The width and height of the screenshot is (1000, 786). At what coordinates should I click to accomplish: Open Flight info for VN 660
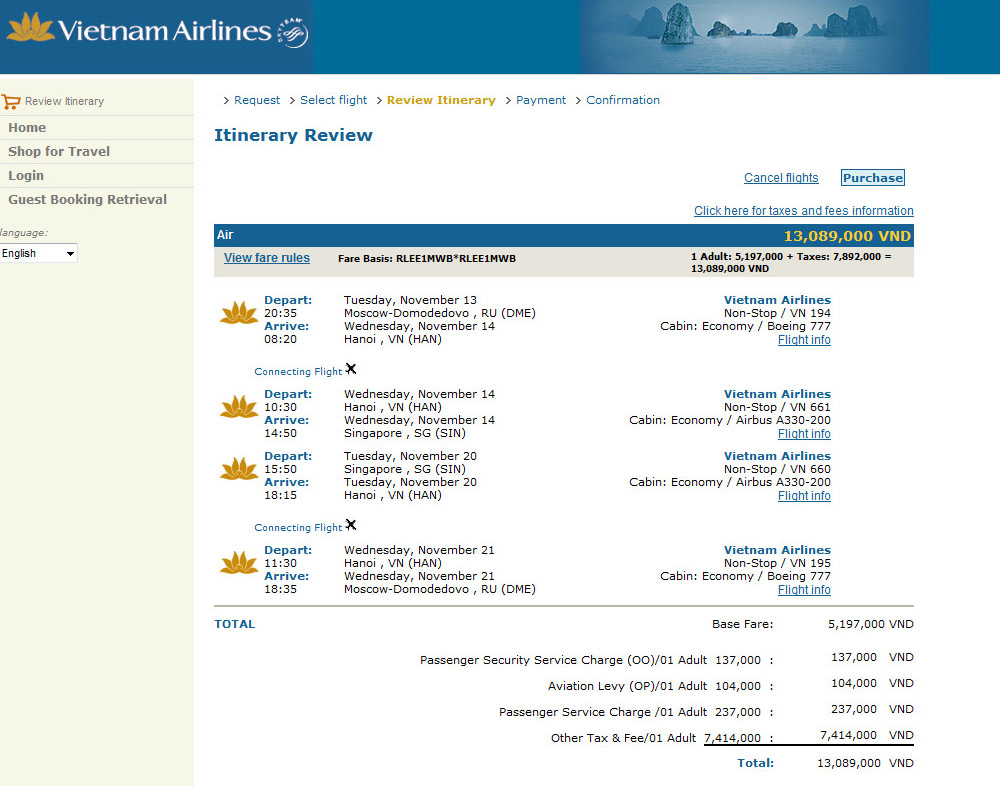pyautogui.click(x=804, y=496)
